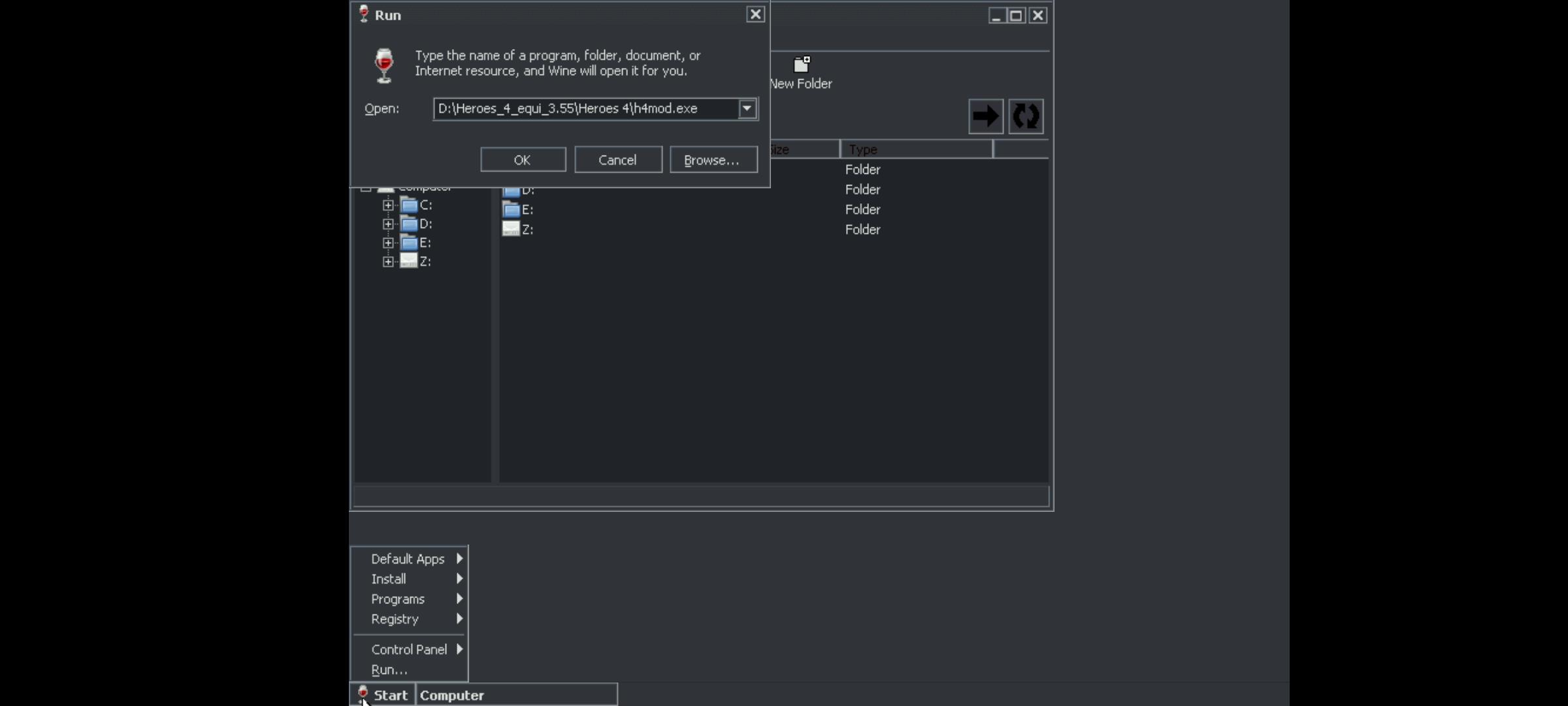Click the Open path input field
This screenshot has width=1568, height=706.
pos(585,109)
